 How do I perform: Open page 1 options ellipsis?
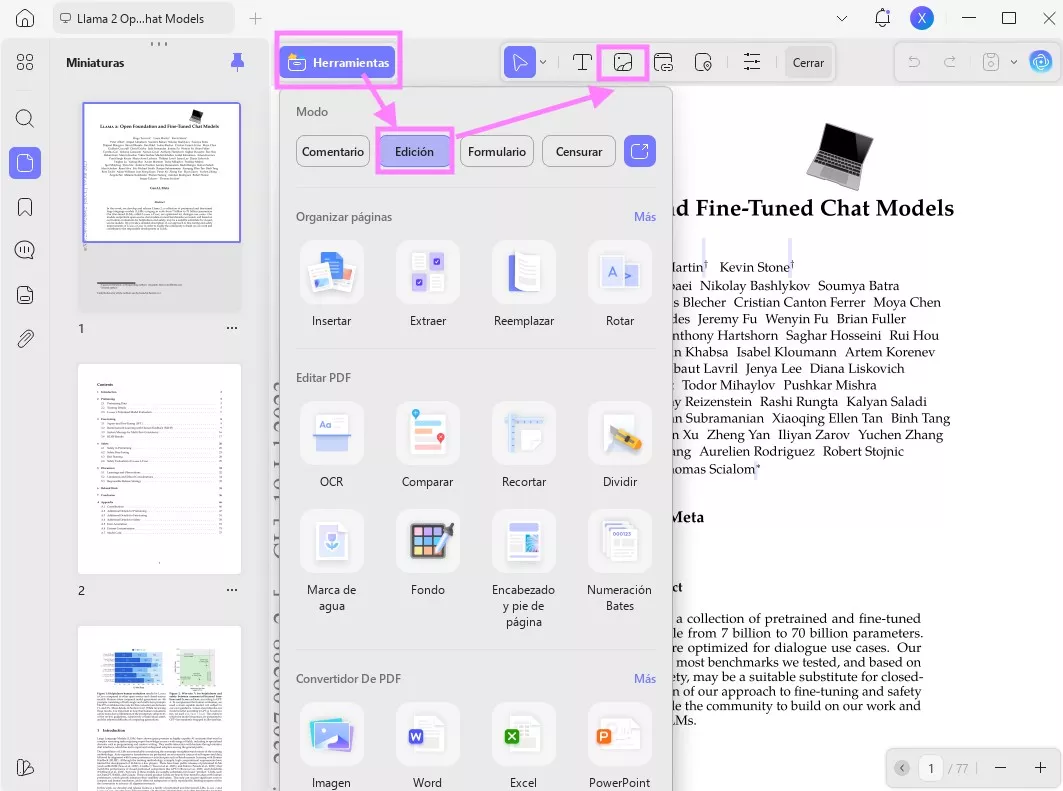point(232,328)
